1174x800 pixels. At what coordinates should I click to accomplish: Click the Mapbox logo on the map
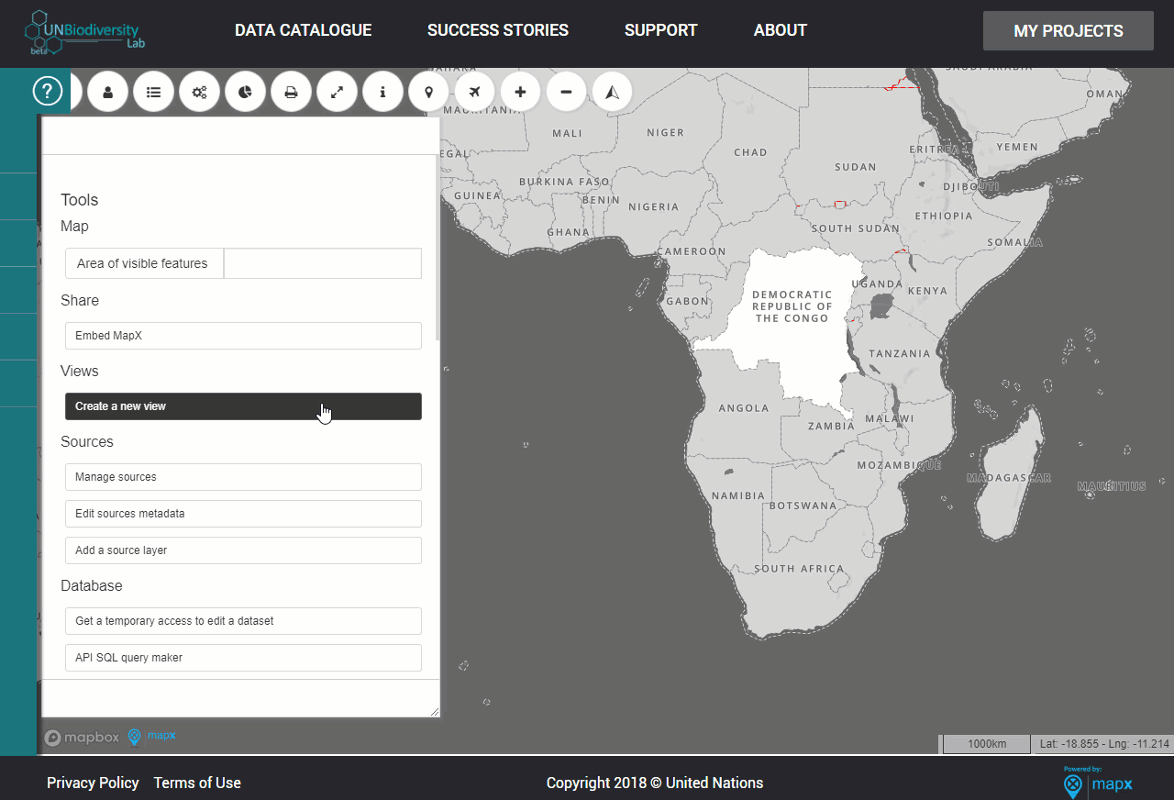click(82, 737)
